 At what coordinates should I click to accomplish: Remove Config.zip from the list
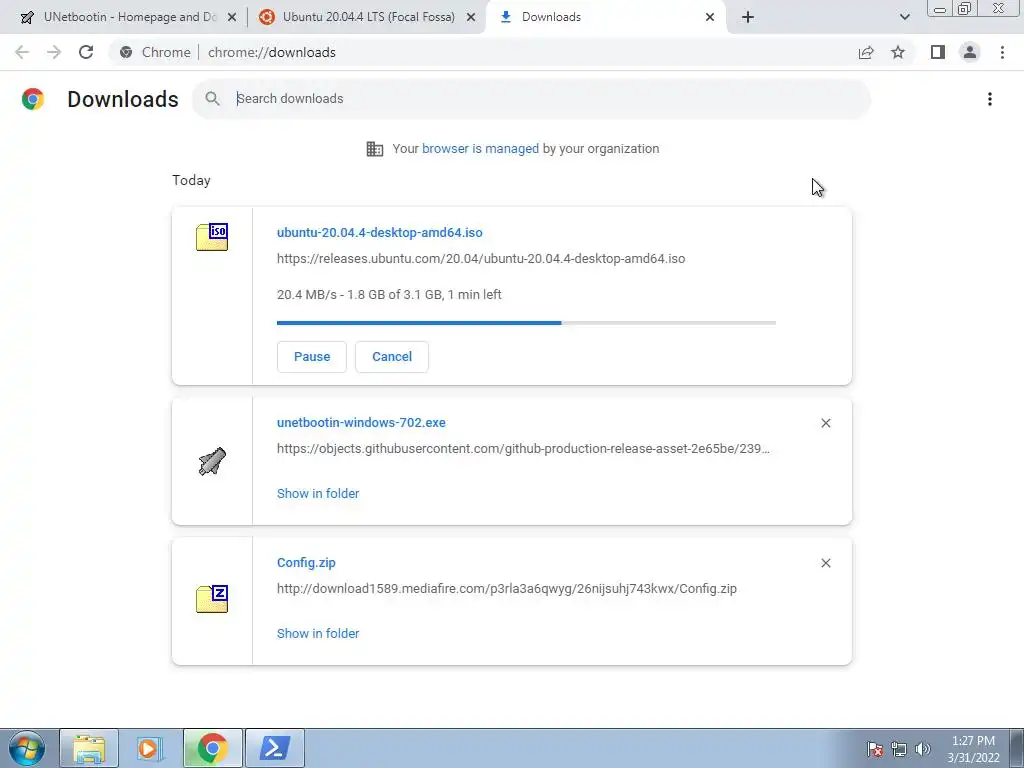(x=825, y=563)
